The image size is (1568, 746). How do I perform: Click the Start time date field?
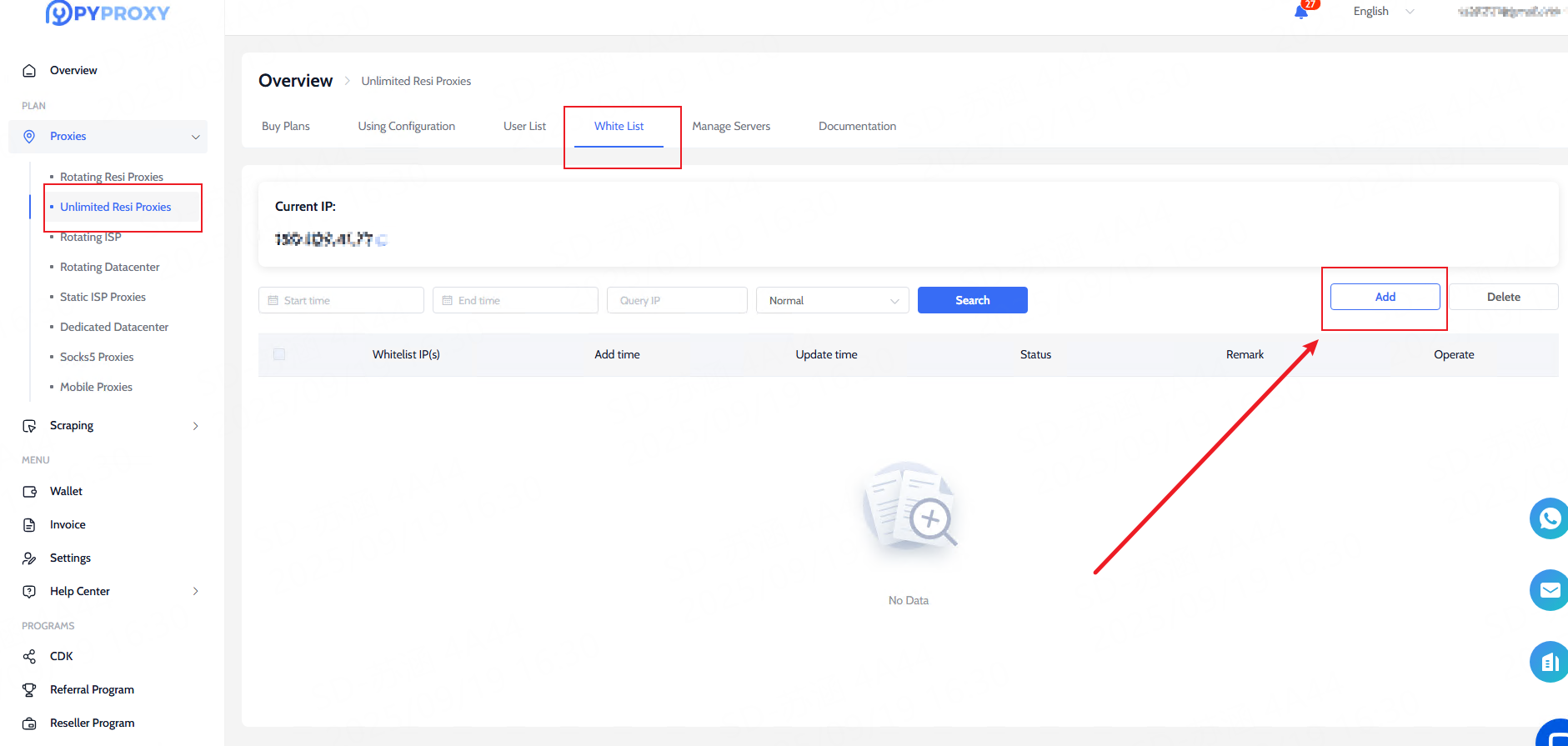(341, 300)
